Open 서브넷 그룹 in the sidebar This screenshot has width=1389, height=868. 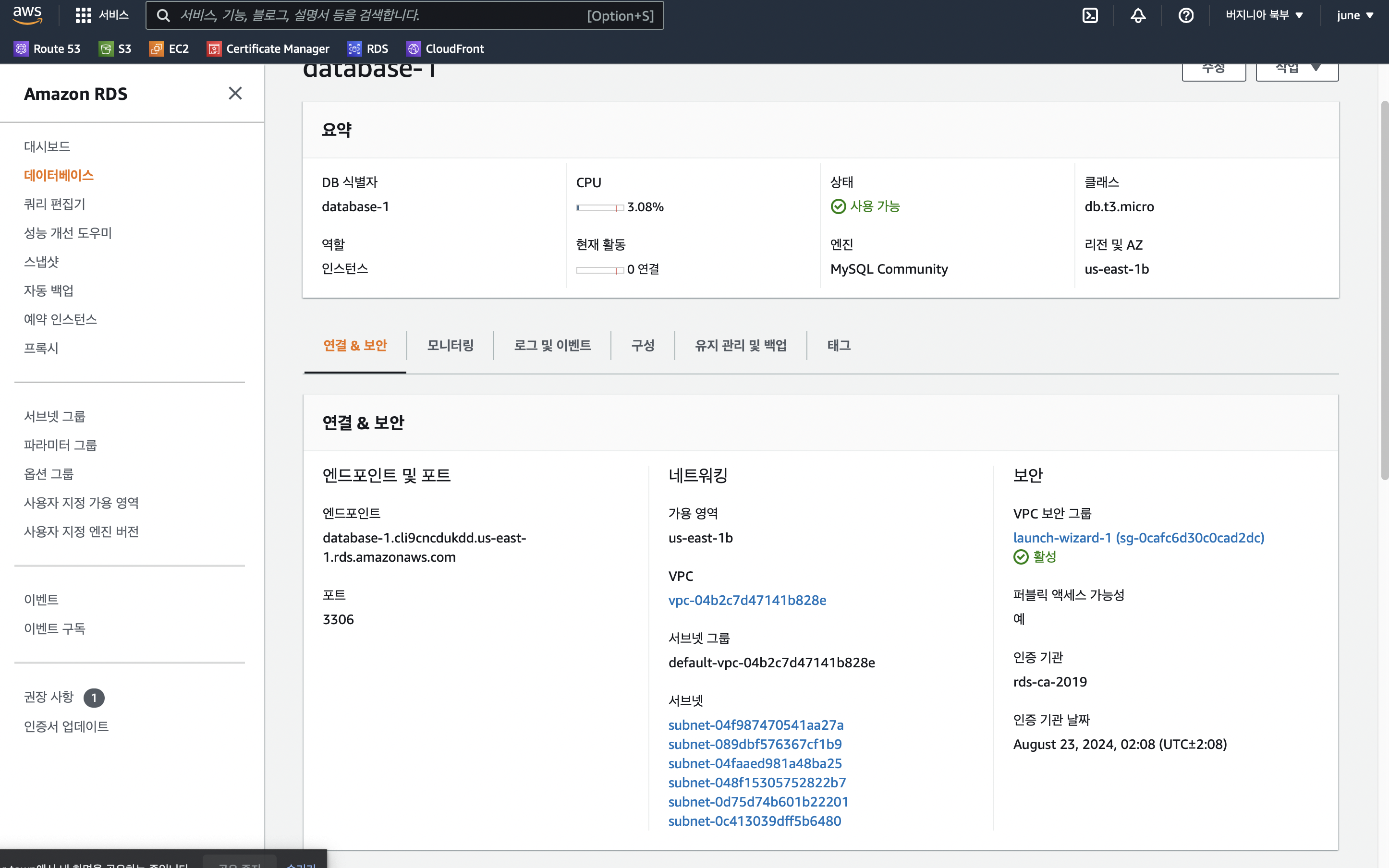tap(55, 416)
